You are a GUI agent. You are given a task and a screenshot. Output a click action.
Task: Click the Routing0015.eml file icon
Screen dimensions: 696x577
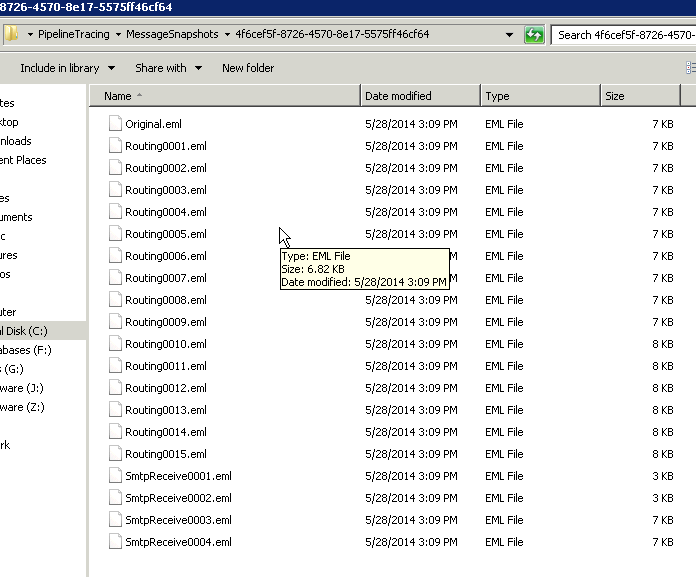coord(115,453)
